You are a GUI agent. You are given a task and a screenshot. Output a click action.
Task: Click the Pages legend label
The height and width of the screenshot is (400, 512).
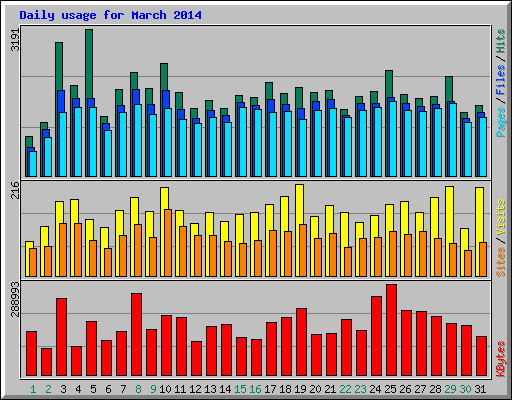point(500,122)
